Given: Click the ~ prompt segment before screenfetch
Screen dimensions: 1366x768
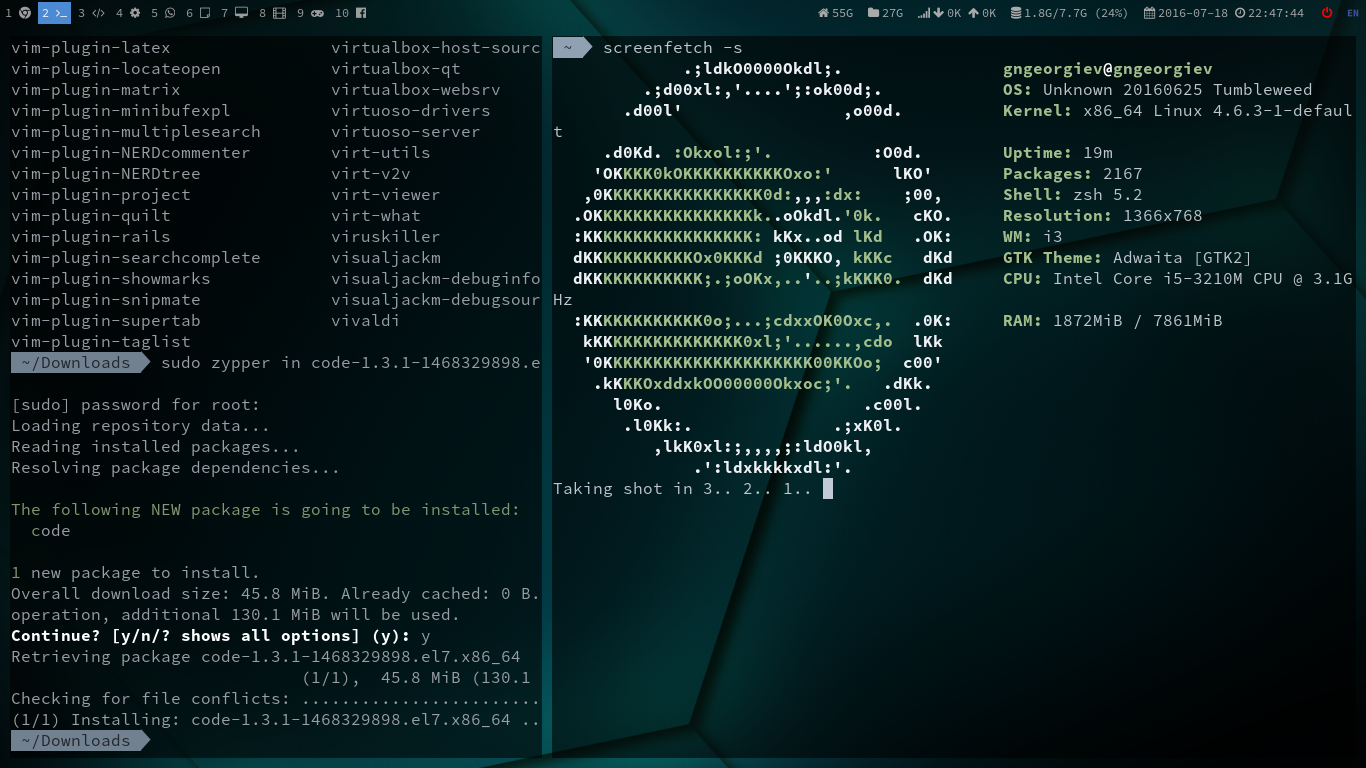Looking at the screenshot, I should pyautogui.click(x=573, y=48).
